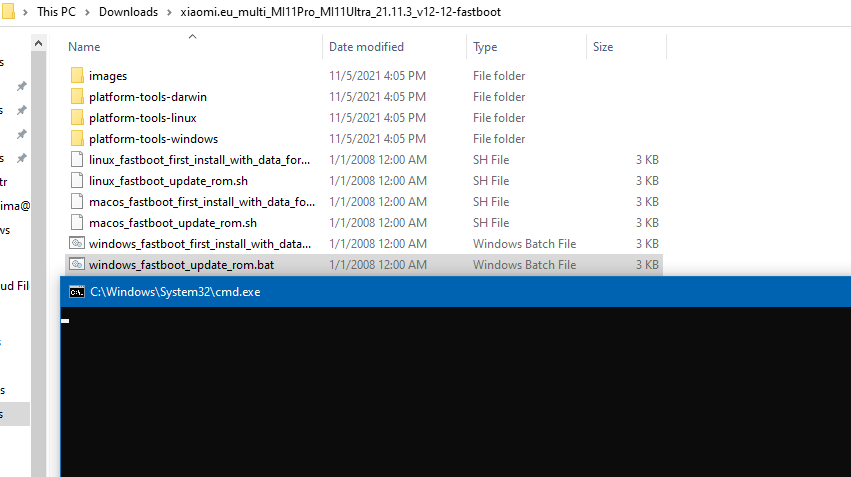Expand chevron before This PC breadcrumb

(x=25, y=12)
